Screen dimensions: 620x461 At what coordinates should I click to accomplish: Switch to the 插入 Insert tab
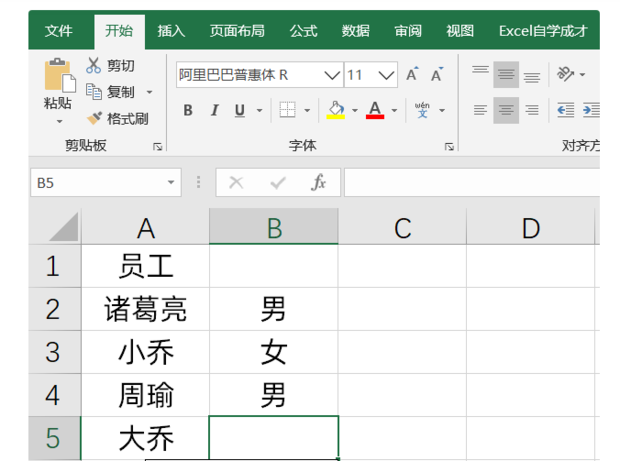[171, 30]
